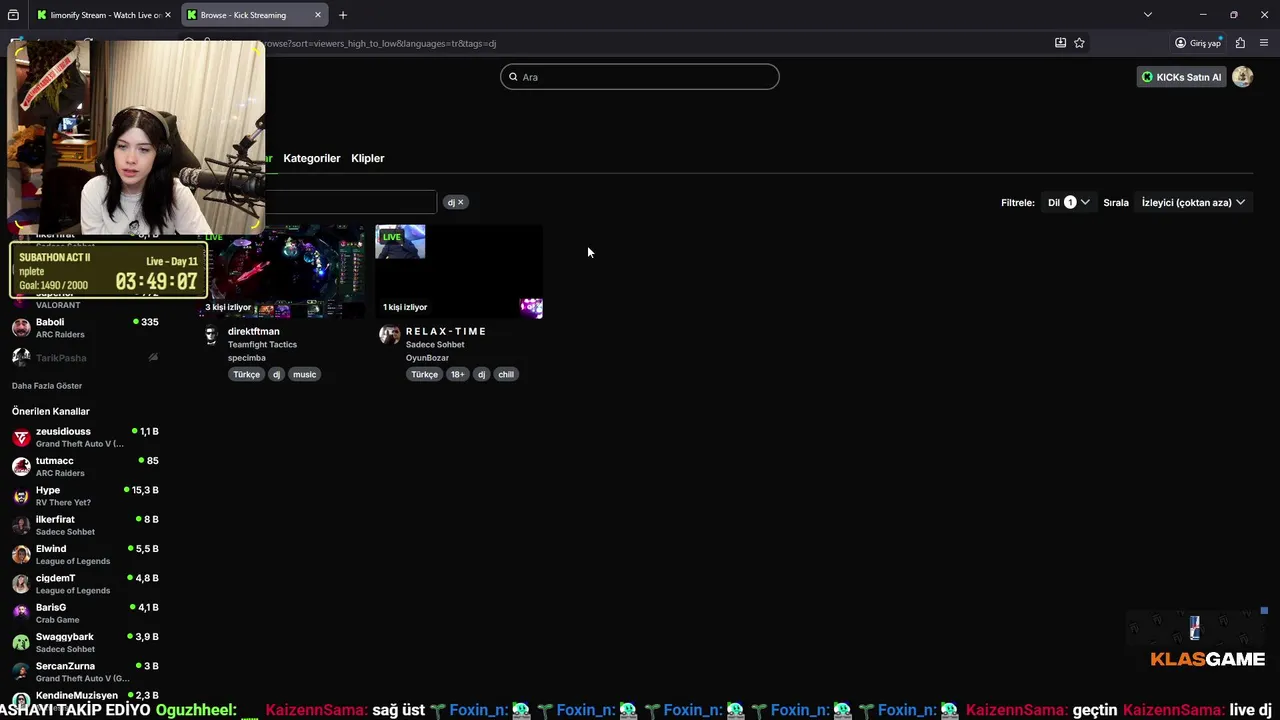Click cigdemT avatar in recommended channels
Image resolution: width=1280 pixels, height=720 pixels.
tap(21, 584)
